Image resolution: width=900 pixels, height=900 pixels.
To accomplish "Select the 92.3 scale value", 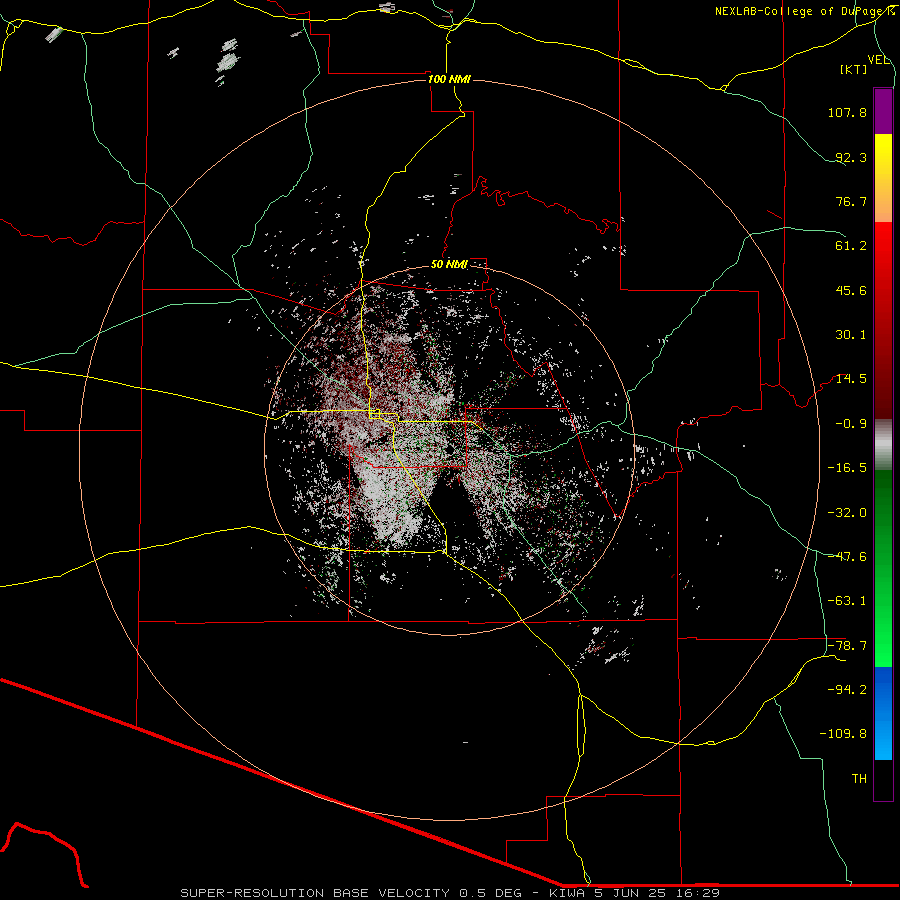I will [x=851, y=157].
